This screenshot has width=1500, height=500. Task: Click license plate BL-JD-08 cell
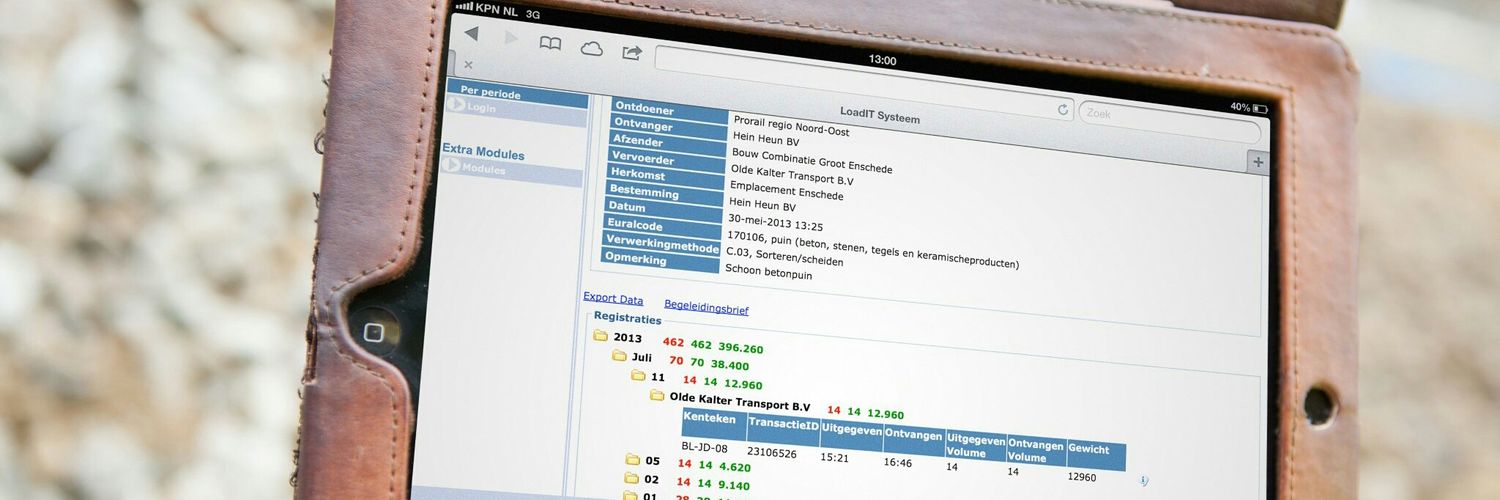coord(705,447)
